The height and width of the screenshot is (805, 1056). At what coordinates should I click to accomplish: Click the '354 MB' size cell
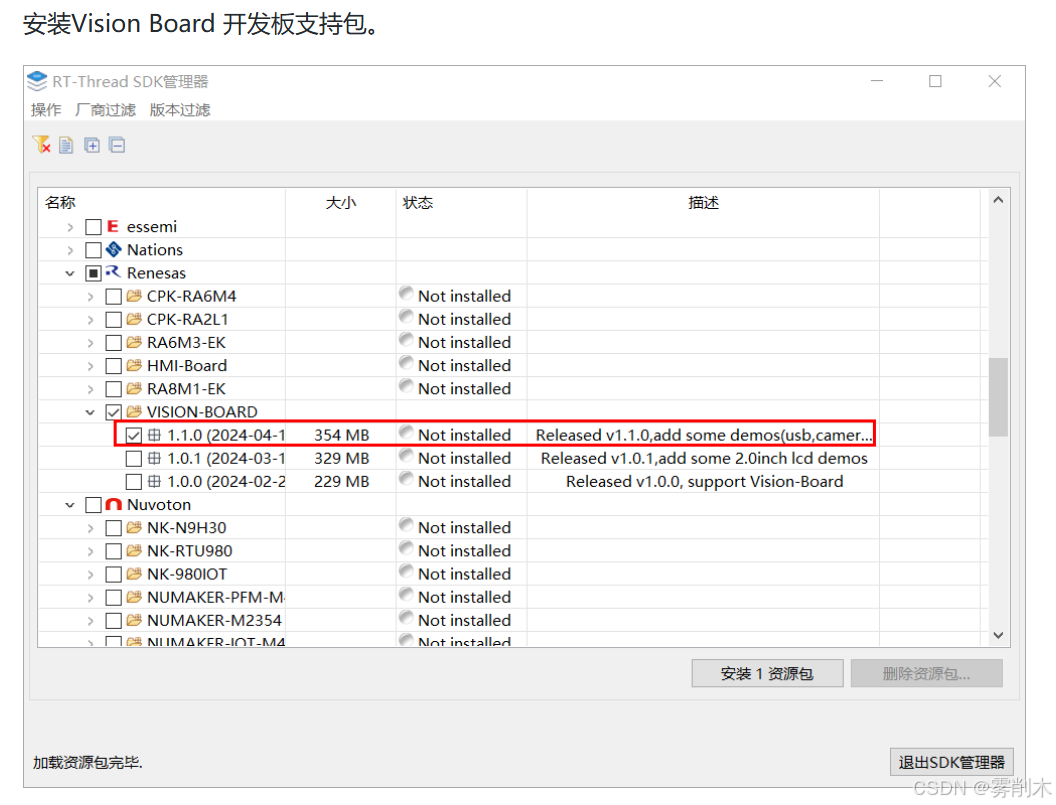pos(341,435)
